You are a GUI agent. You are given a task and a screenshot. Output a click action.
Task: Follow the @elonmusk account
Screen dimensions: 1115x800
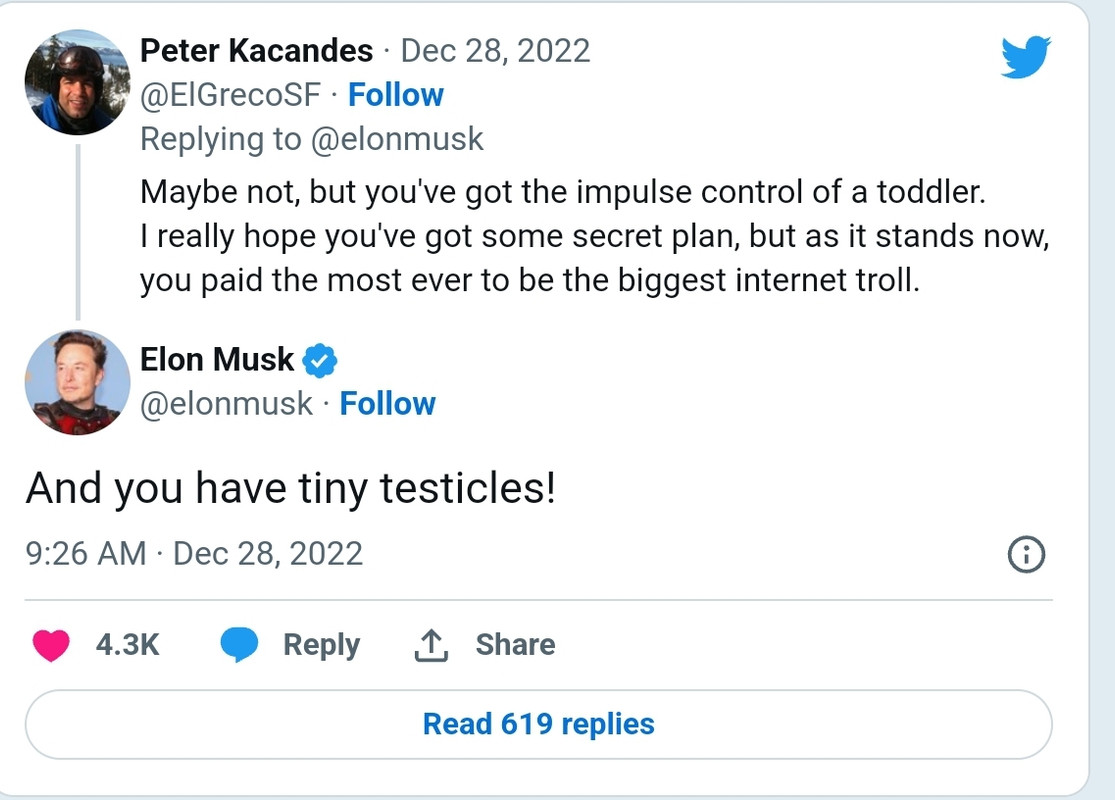click(387, 404)
